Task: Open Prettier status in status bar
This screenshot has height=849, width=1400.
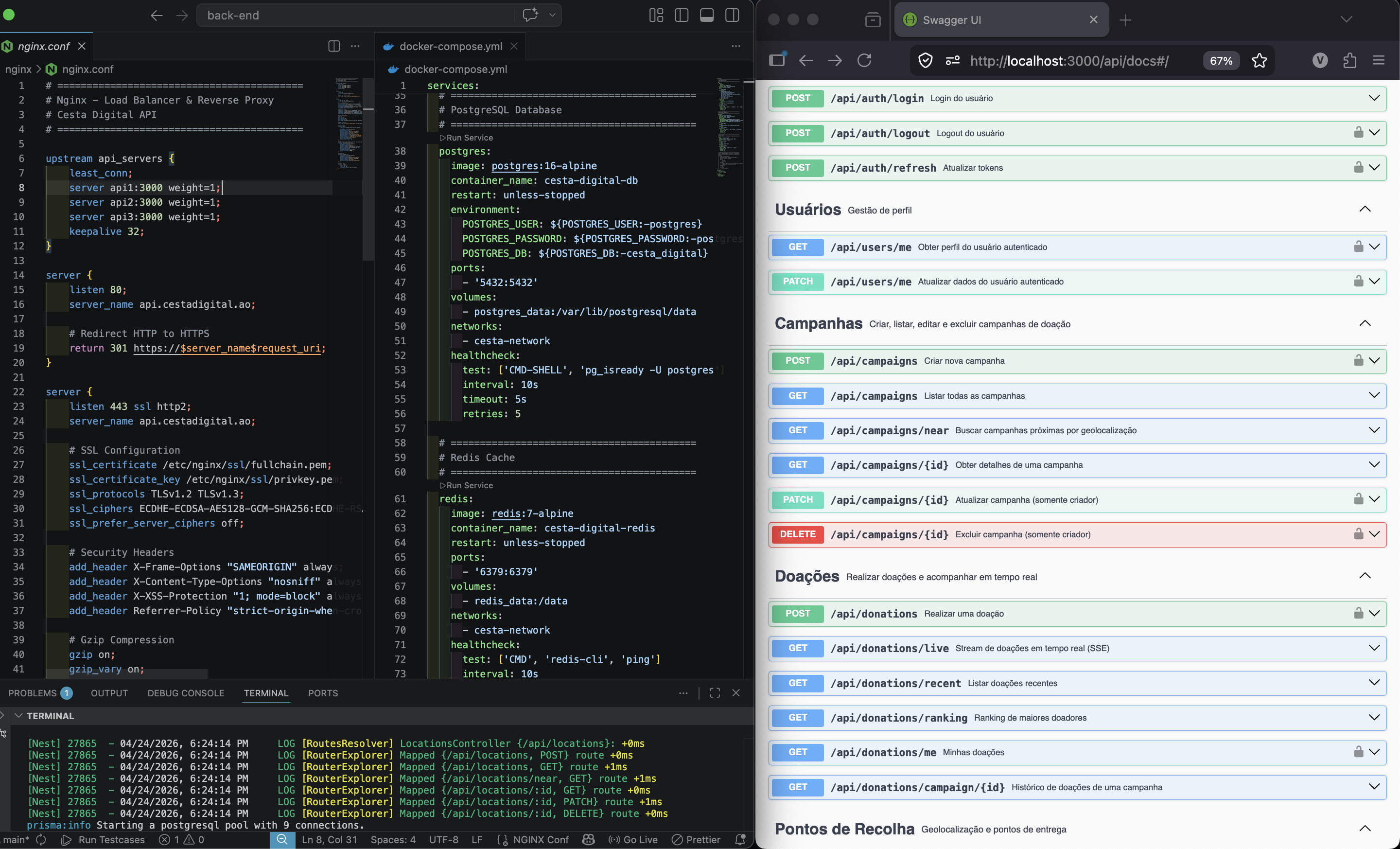Action: tap(696, 839)
